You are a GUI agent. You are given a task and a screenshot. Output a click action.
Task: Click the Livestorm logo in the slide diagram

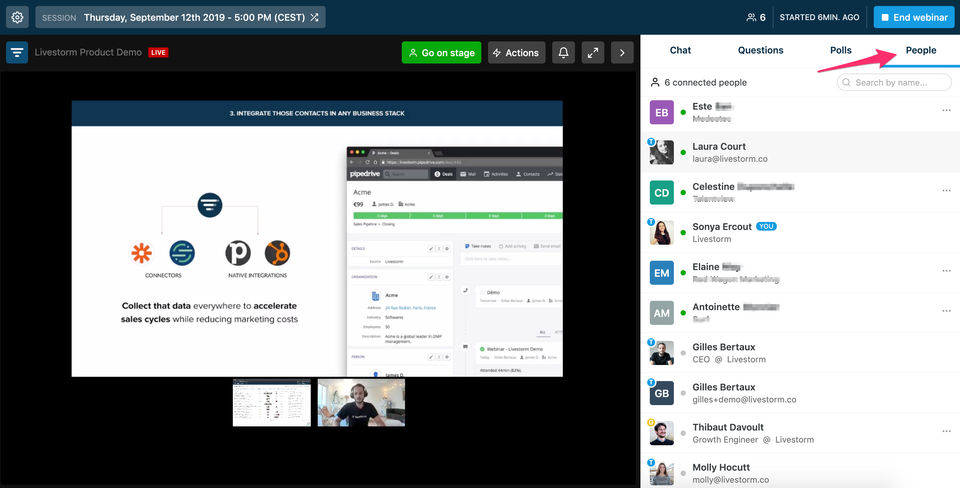point(210,205)
